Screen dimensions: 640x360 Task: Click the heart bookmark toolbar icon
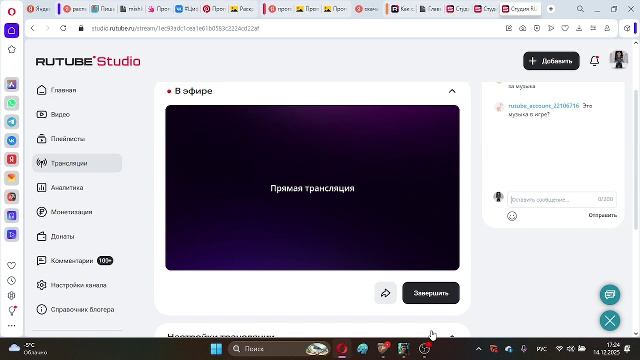[x=565, y=28]
